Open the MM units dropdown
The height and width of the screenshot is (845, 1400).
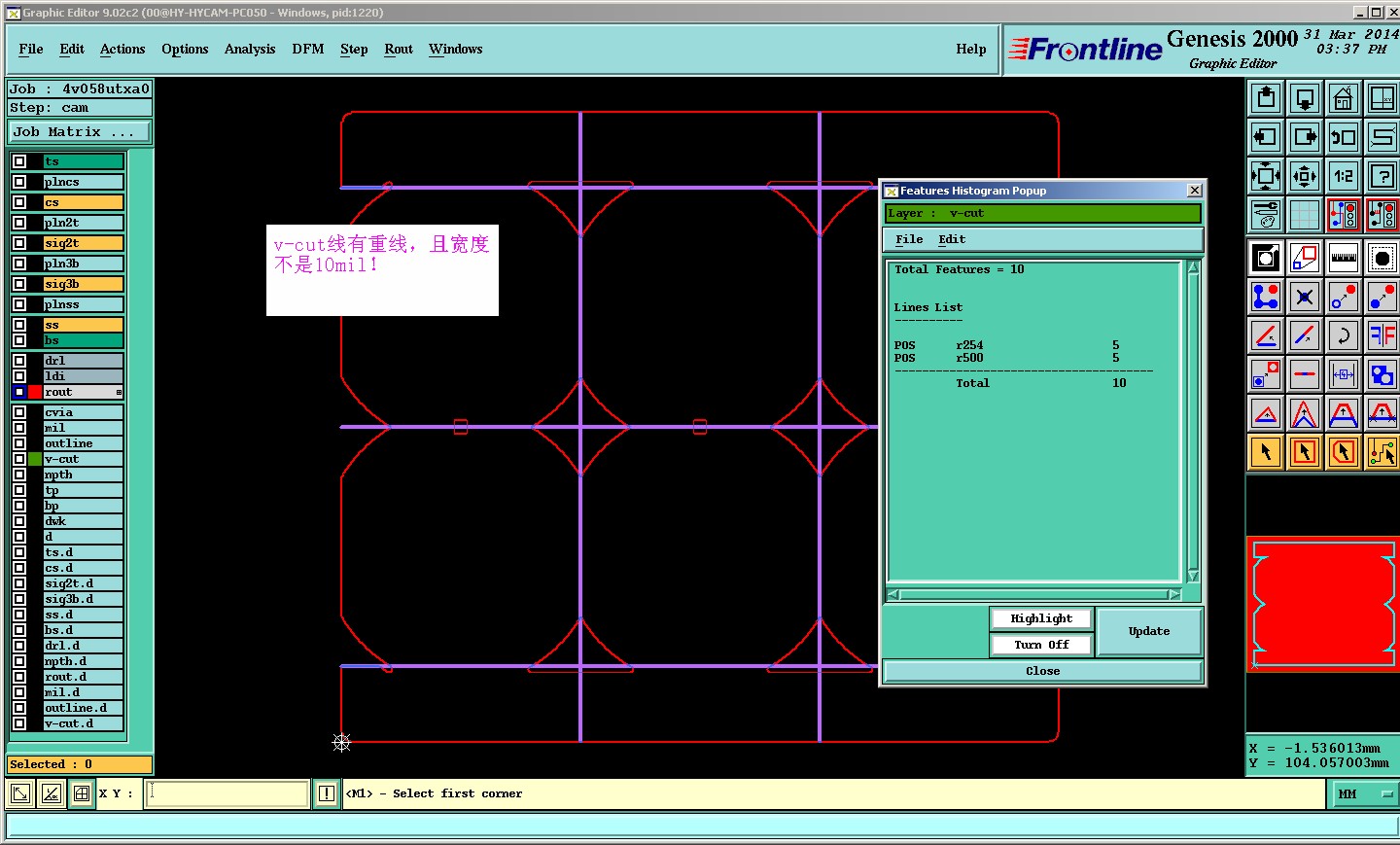[1365, 794]
